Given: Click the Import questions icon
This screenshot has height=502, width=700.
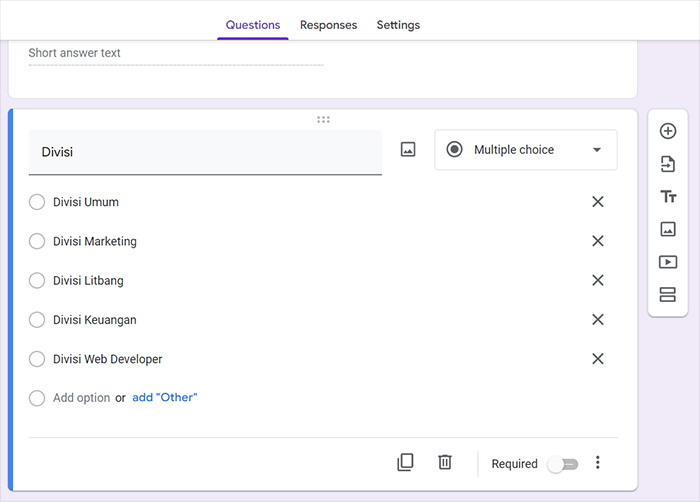Looking at the screenshot, I should [668, 164].
